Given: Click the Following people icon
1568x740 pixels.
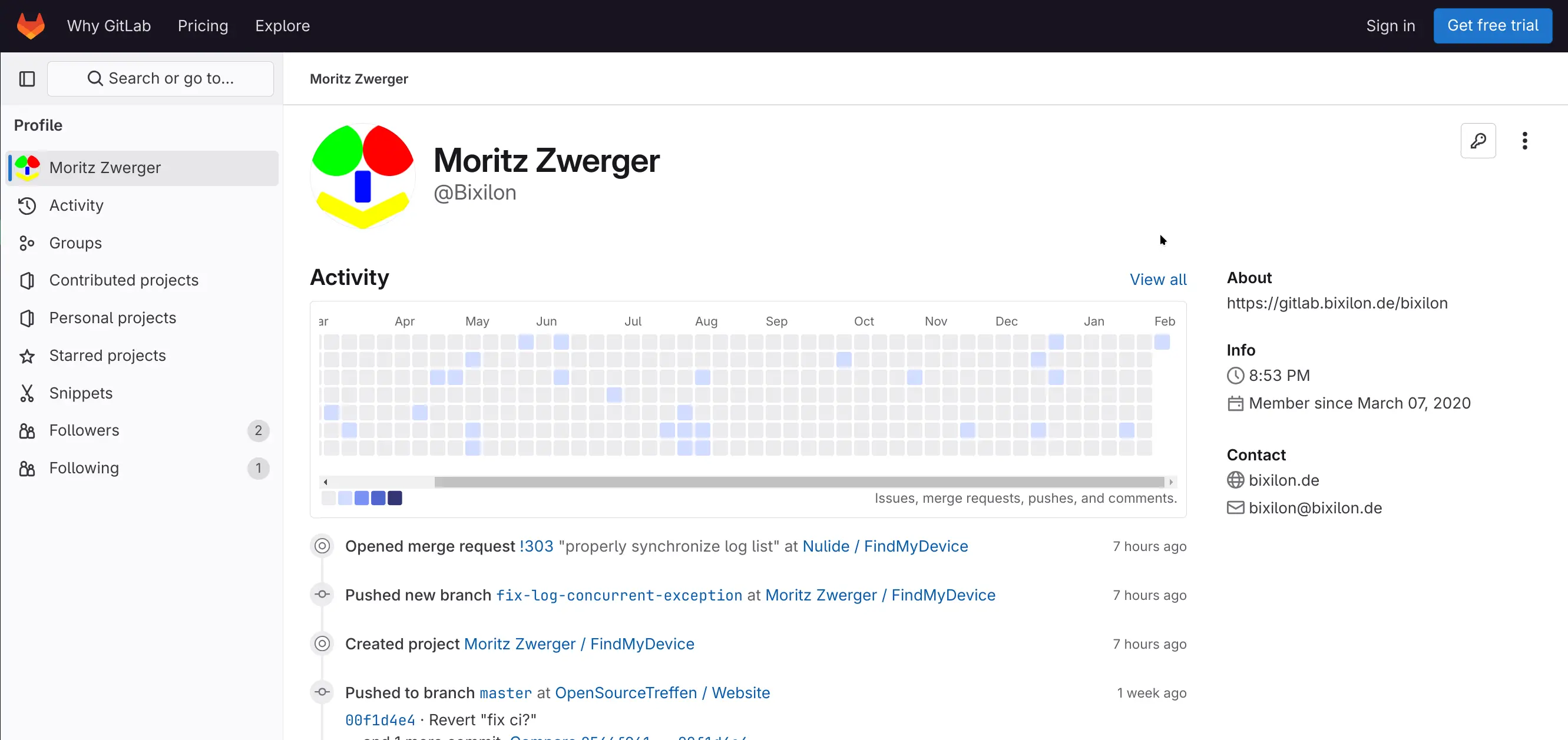Looking at the screenshot, I should pos(27,469).
